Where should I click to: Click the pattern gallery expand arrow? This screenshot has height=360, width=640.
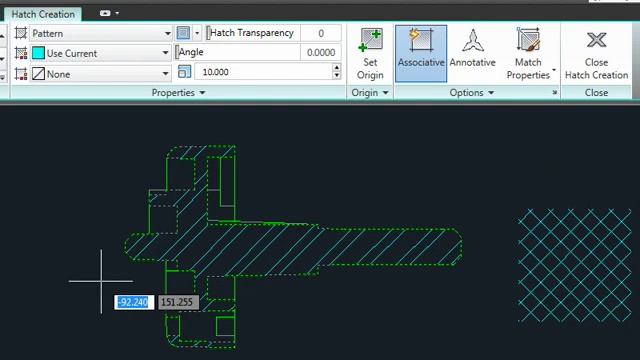(x=2, y=77)
